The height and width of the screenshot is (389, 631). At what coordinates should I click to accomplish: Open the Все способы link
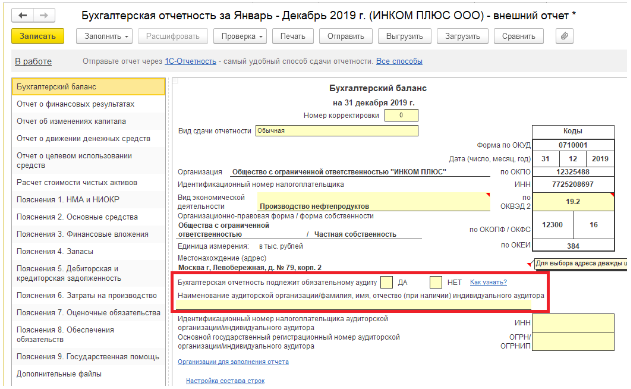[399, 61]
